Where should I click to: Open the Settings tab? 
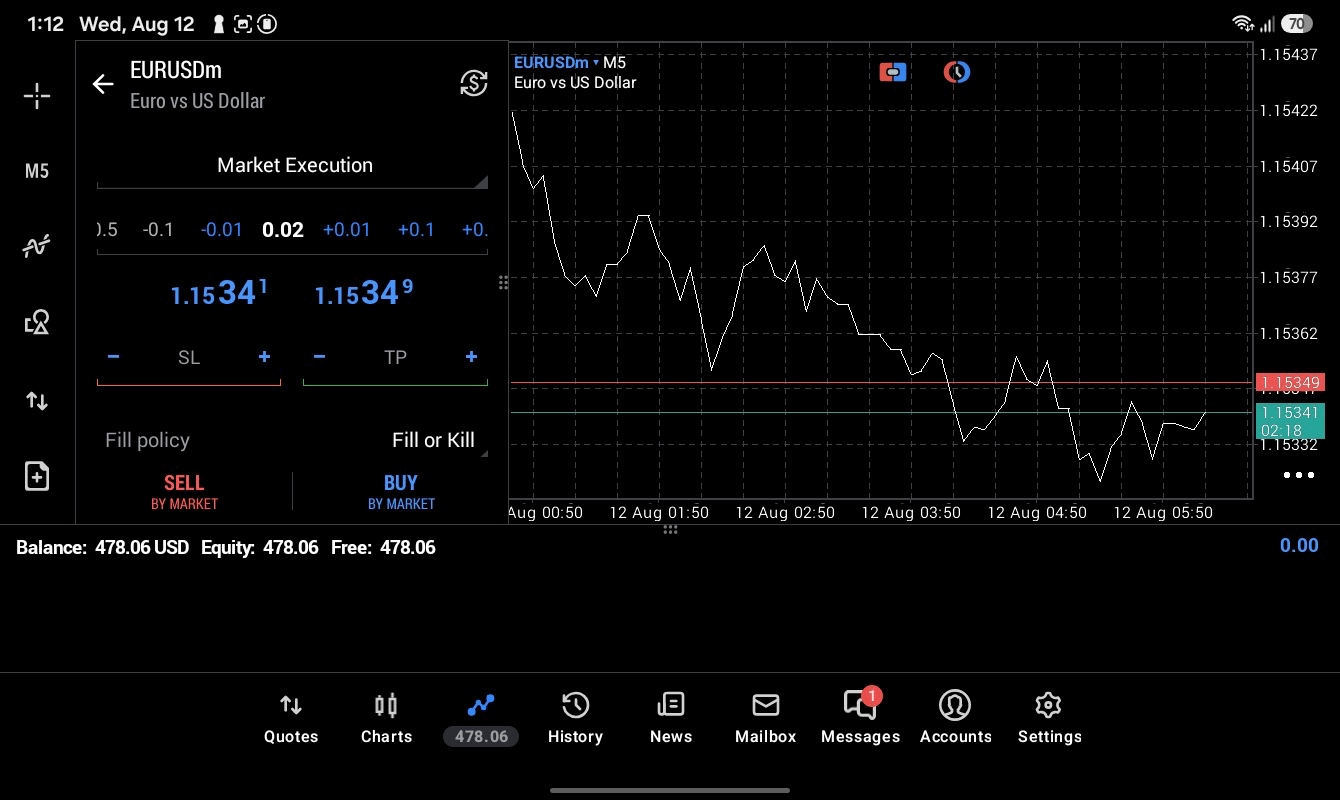coord(1049,719)
